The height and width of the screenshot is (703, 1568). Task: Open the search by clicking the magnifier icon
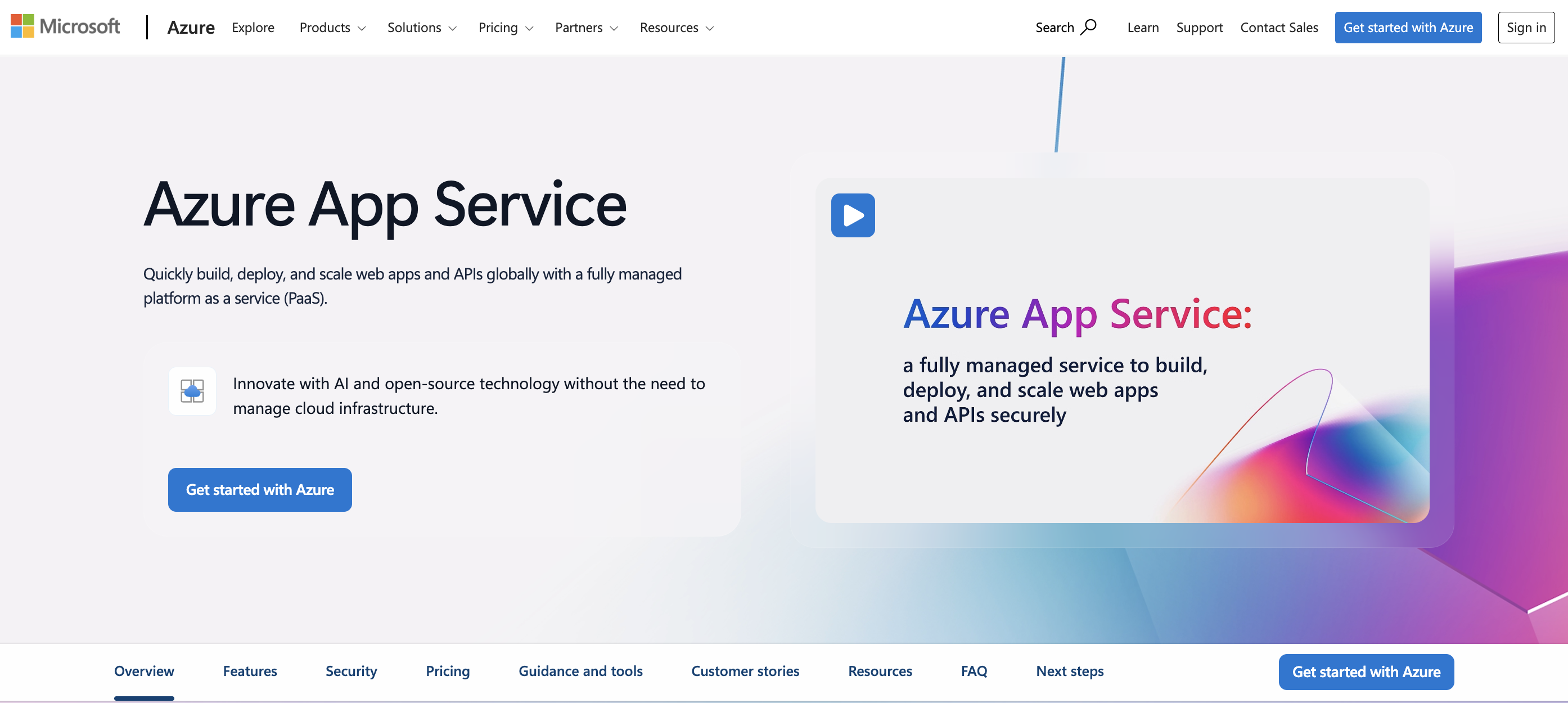pyautogui.click(x=1089, y=27)
